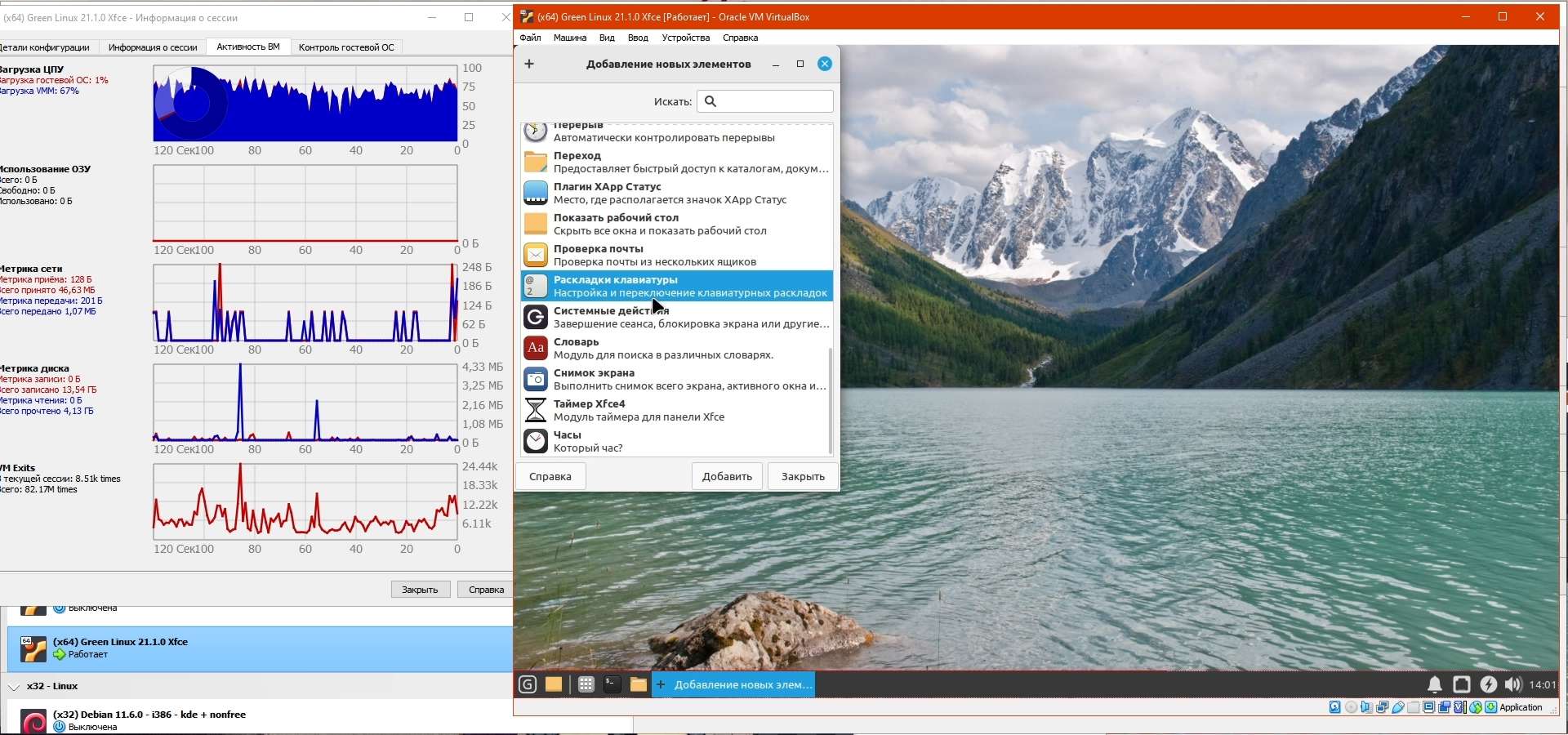Screen dimensions: 1568x735
Task: Open the notifications bell in guest panel
Action: click(1435, 684)
